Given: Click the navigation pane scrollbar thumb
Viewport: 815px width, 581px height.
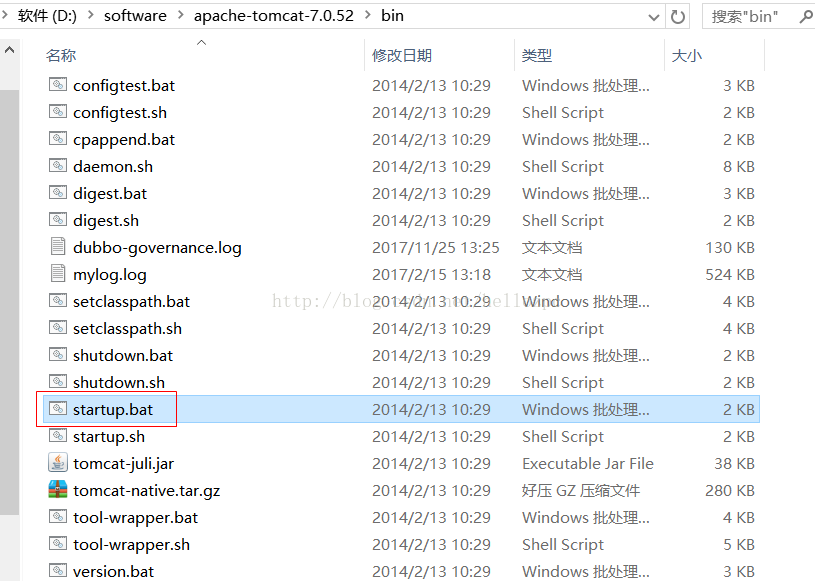Looking at the screenshot, I should coord(9,302).
